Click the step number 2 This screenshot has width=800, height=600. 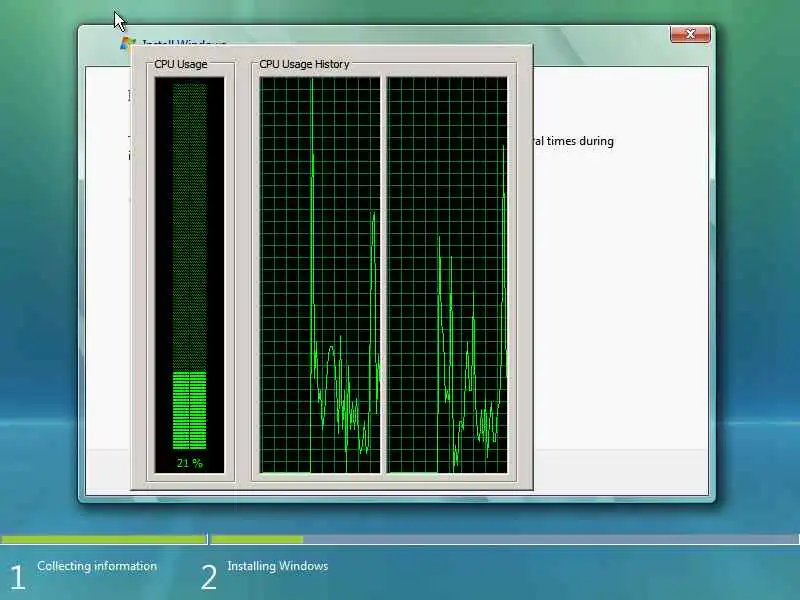pyautogui.click(x=209, y=577)
